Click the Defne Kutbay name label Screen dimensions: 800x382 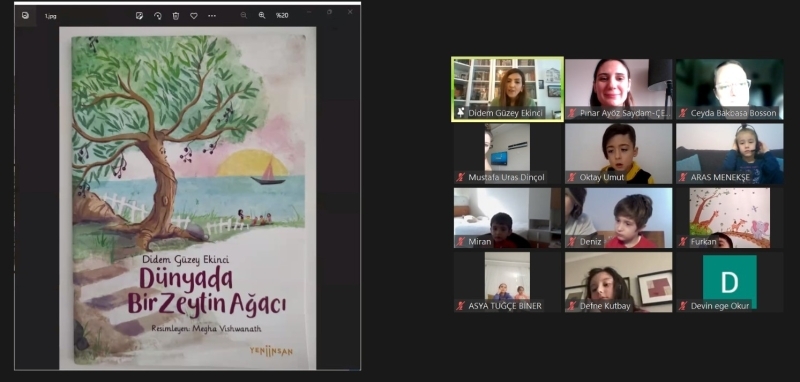pos(605,306)
